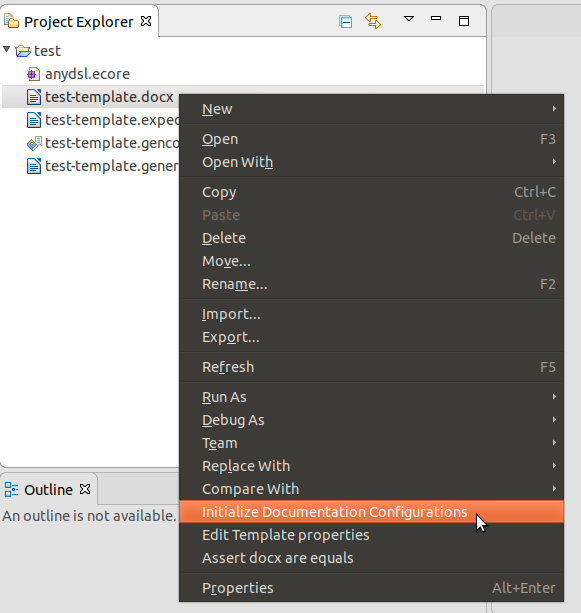The height and width of the screenshot is (613, 581).
Task: Click the Run As submenu arrow
Action: point(554,396)
